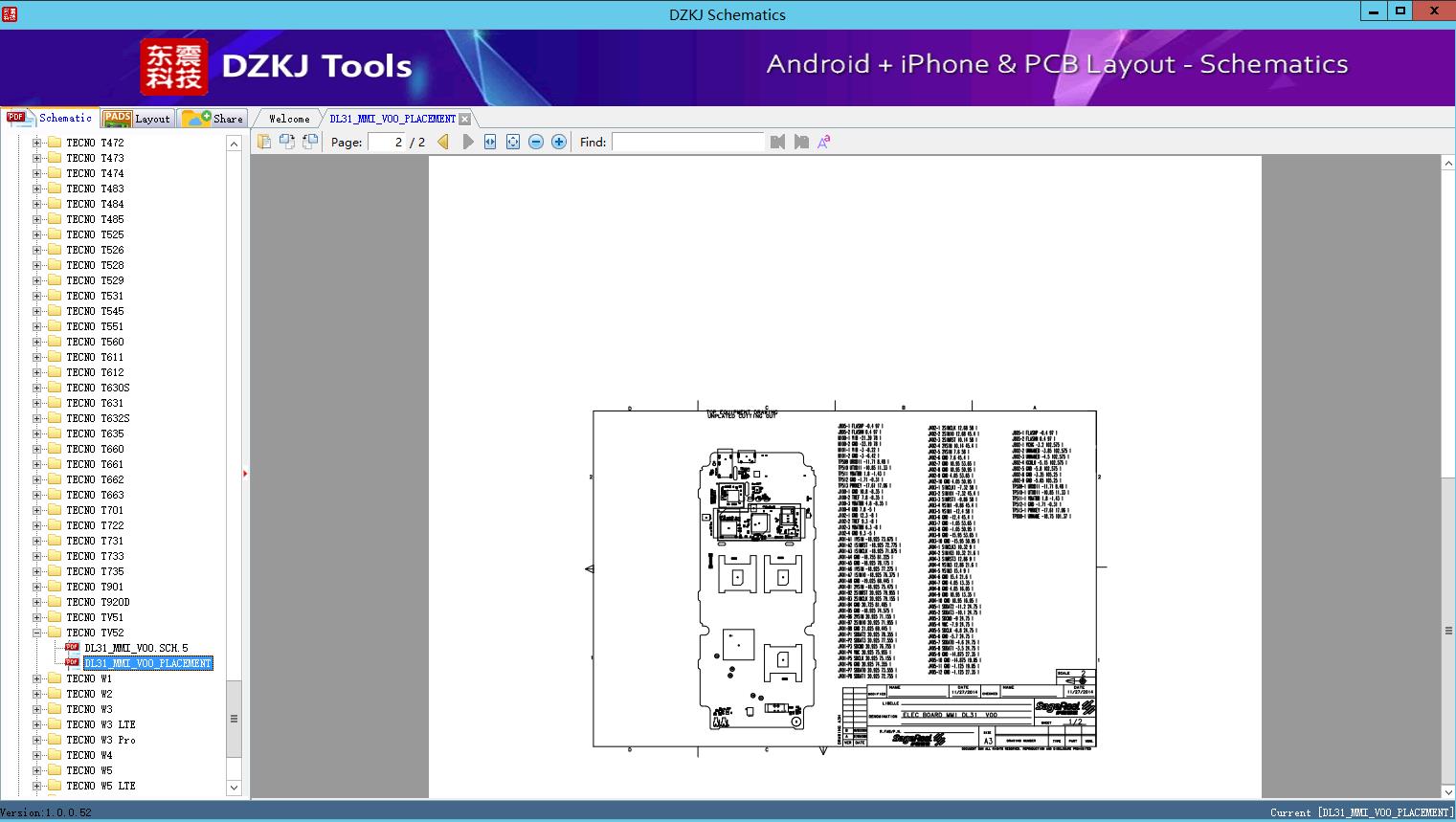Expand the TECNO T472 folder
1456x822 pixels.
pyautogui.click(x=36, y=143)
